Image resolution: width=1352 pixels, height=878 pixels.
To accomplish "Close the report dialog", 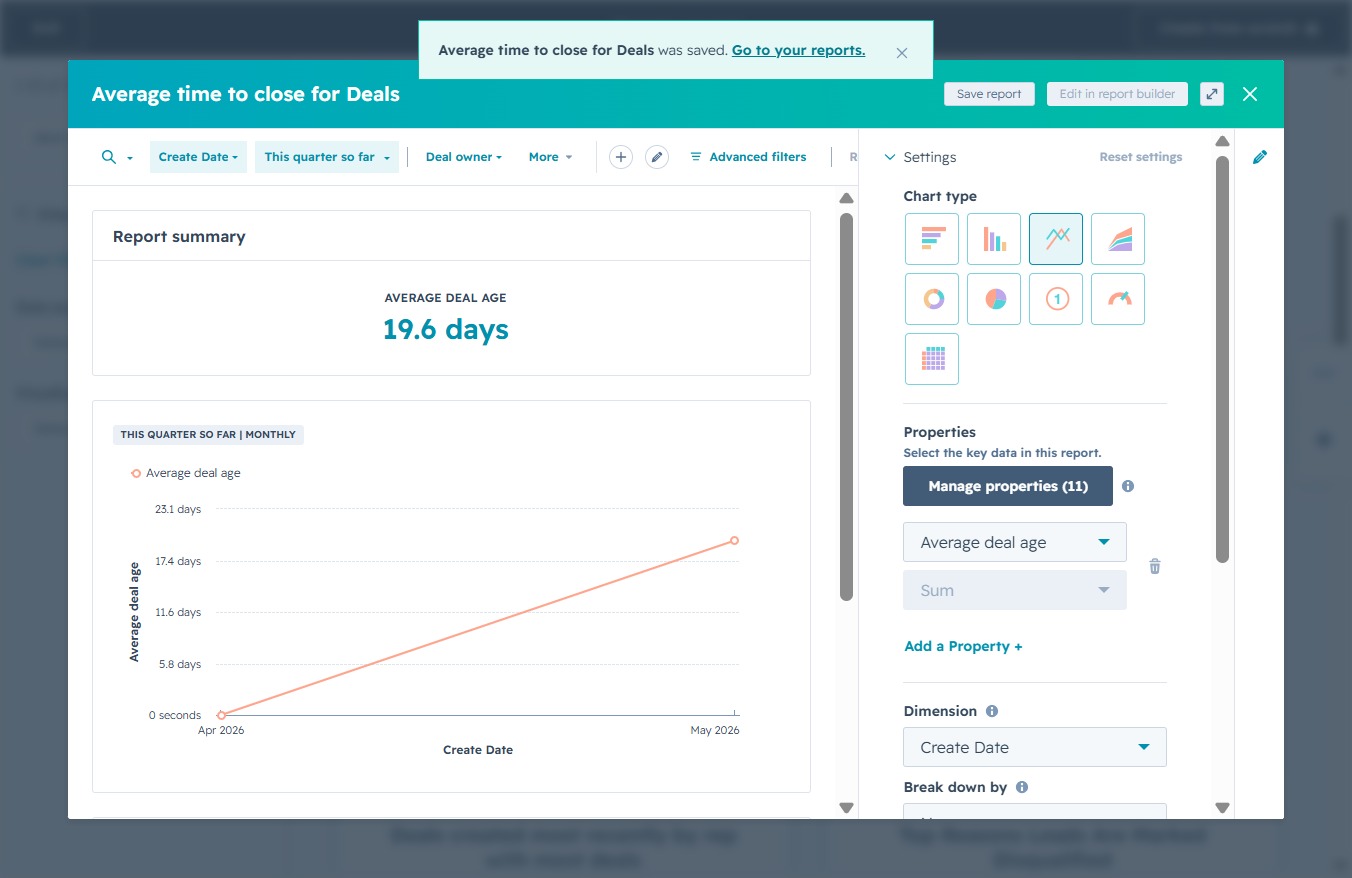I will pyautogui.click(x=1250, y=94).
